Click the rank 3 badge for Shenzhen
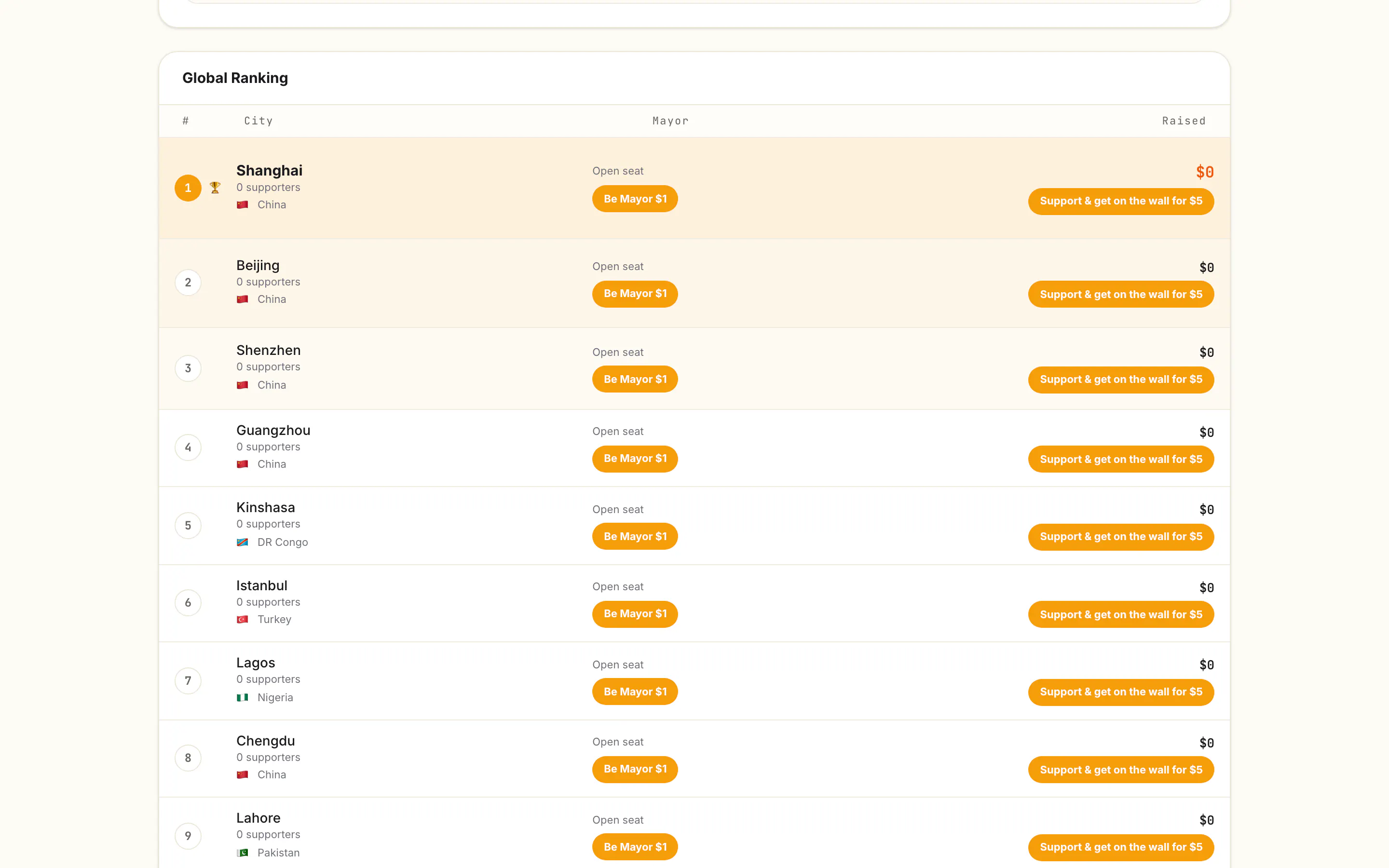This screenshot has width=1389, height=868. coord(188,368)
